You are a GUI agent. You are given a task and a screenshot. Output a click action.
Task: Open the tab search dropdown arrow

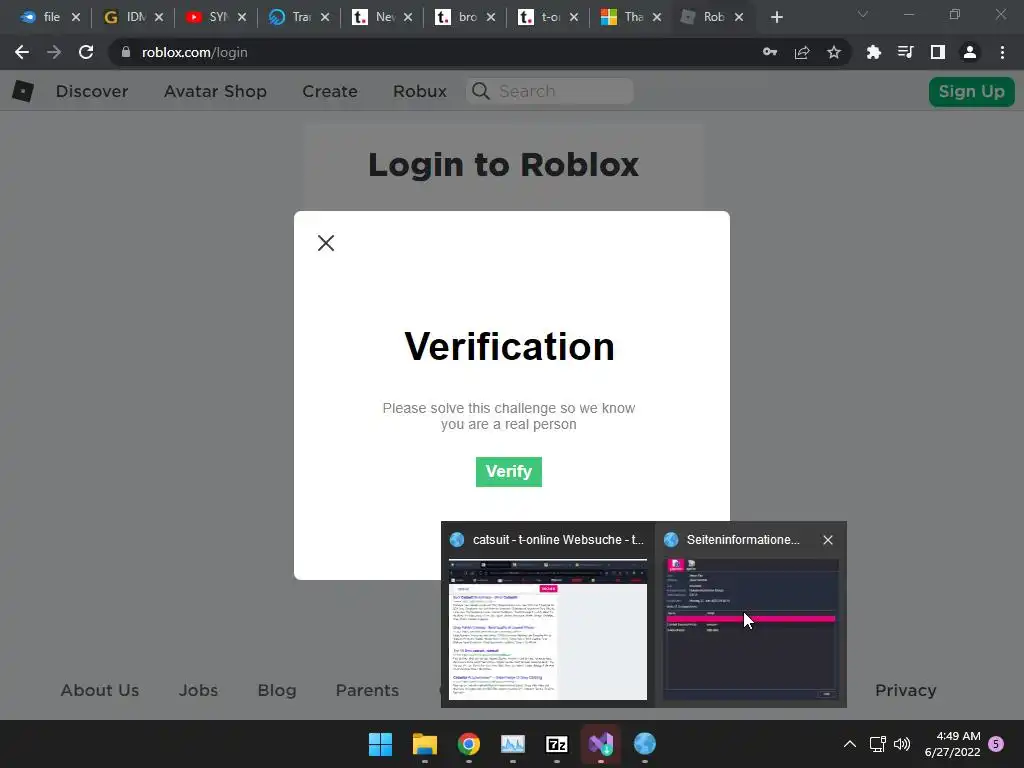point(863,14)
